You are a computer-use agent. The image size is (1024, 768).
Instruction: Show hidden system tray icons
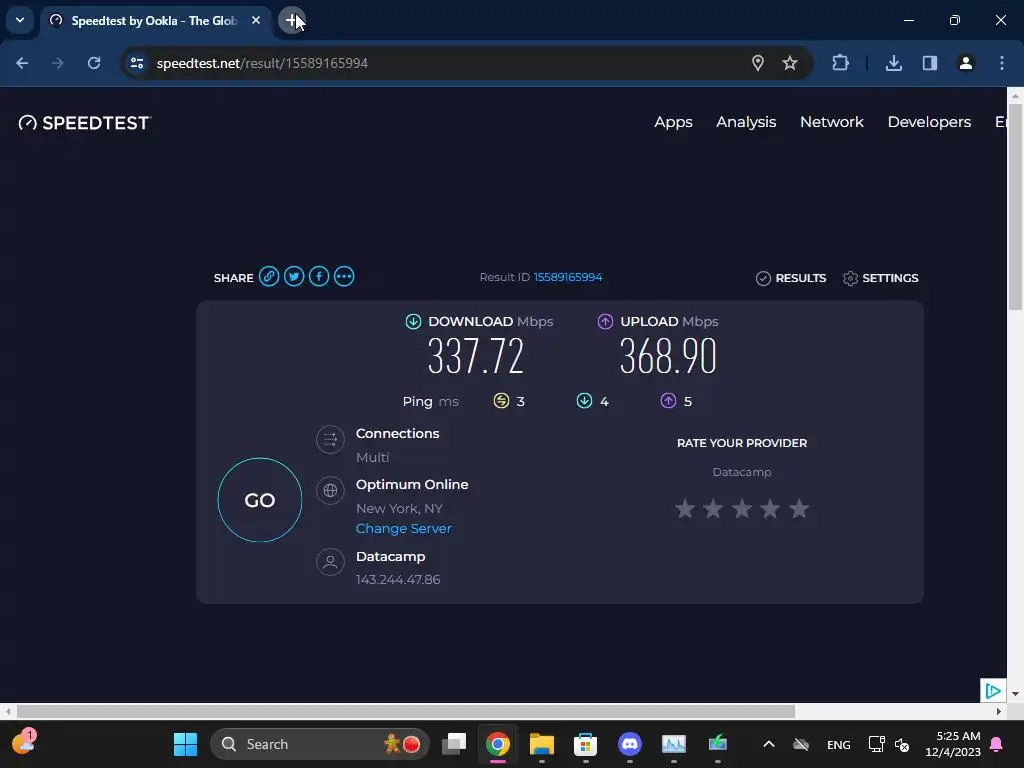tap(769, 744)
